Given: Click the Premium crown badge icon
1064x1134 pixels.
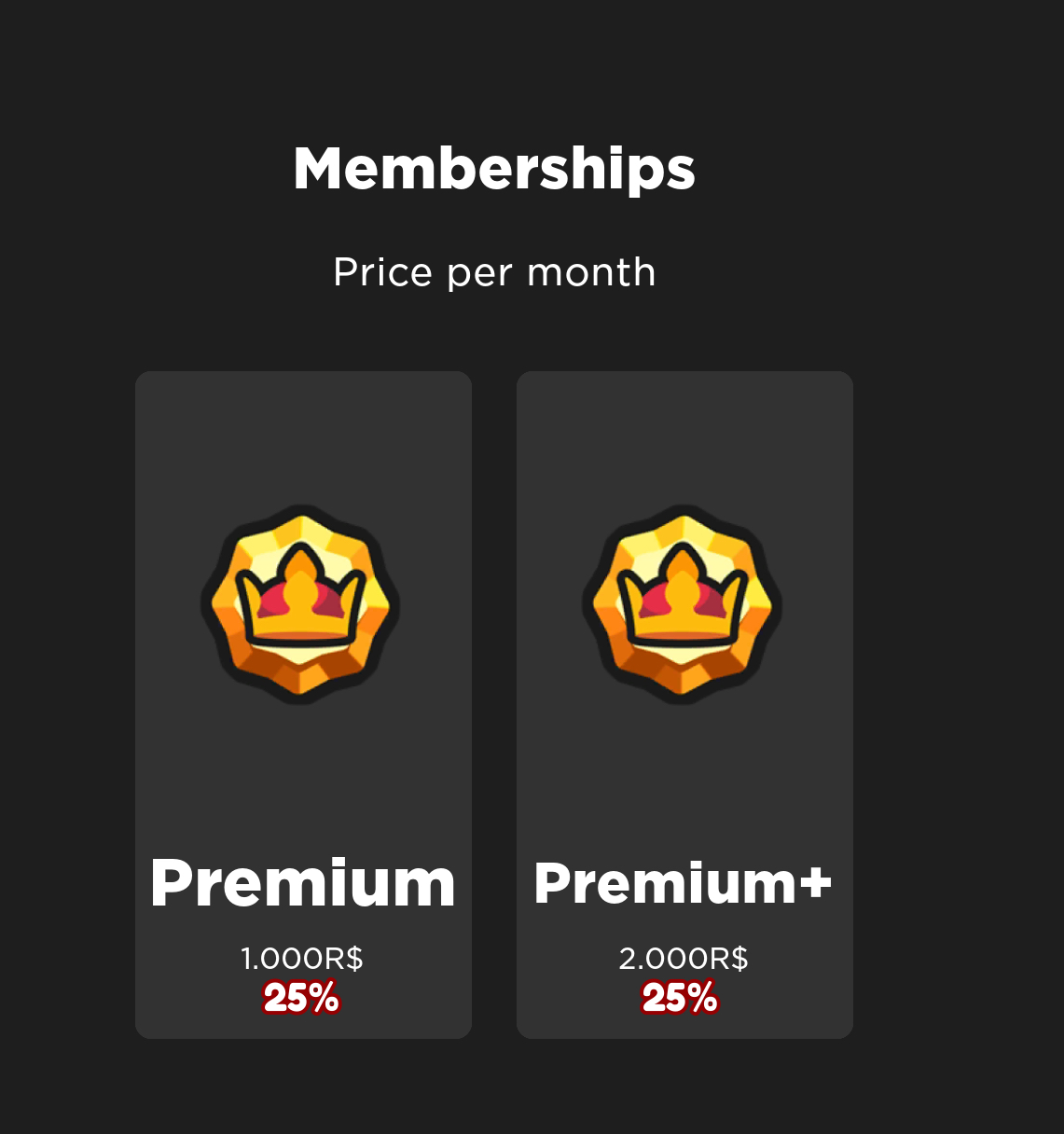Looking at the screenshot, I should [300, 604].
